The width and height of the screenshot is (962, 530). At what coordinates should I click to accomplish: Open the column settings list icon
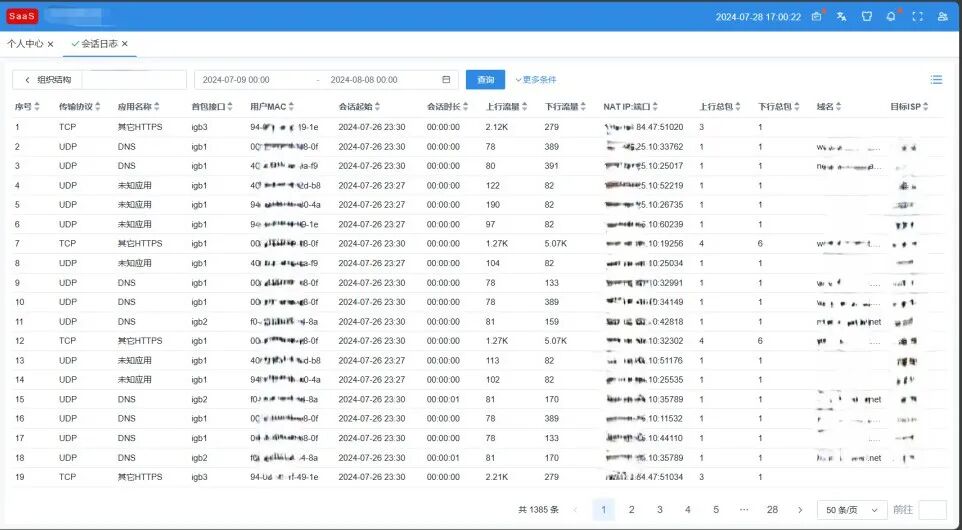pos(936,79)
